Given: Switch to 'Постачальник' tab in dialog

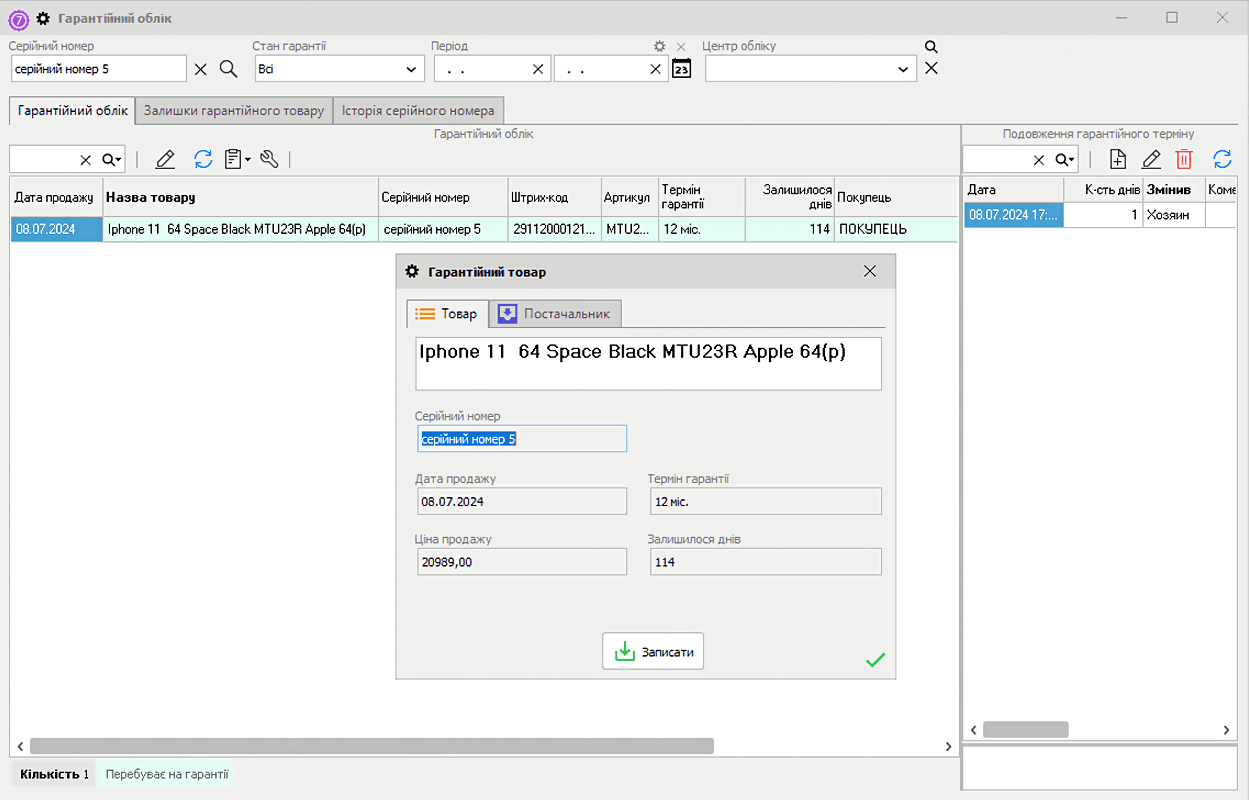Looking at the screenshot, I should (555, 314).
